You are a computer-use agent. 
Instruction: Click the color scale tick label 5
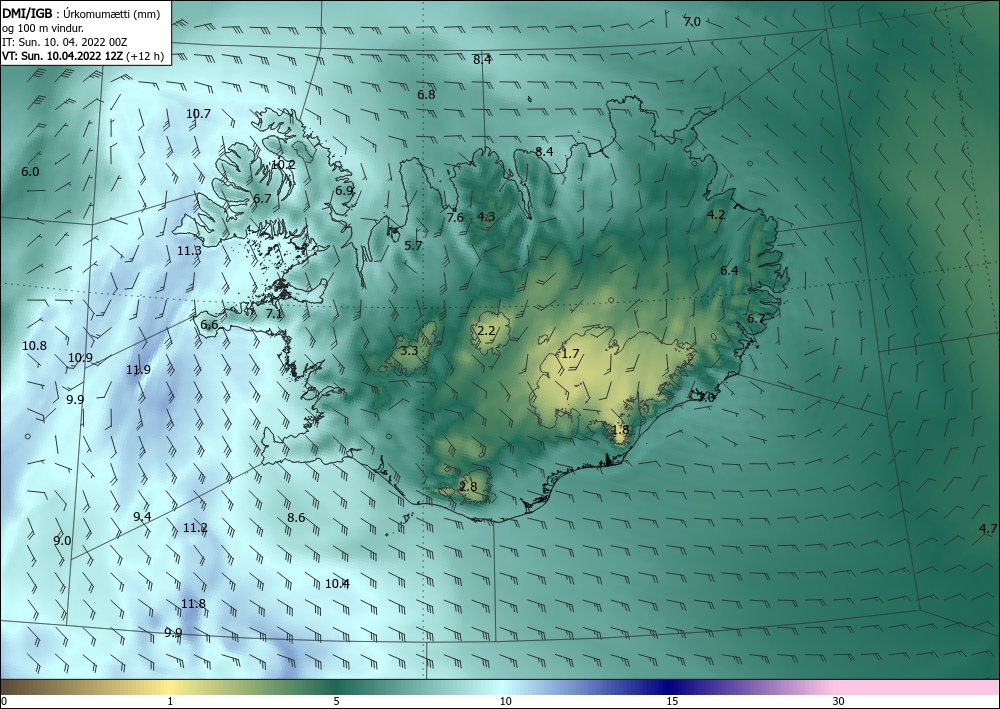337,701
